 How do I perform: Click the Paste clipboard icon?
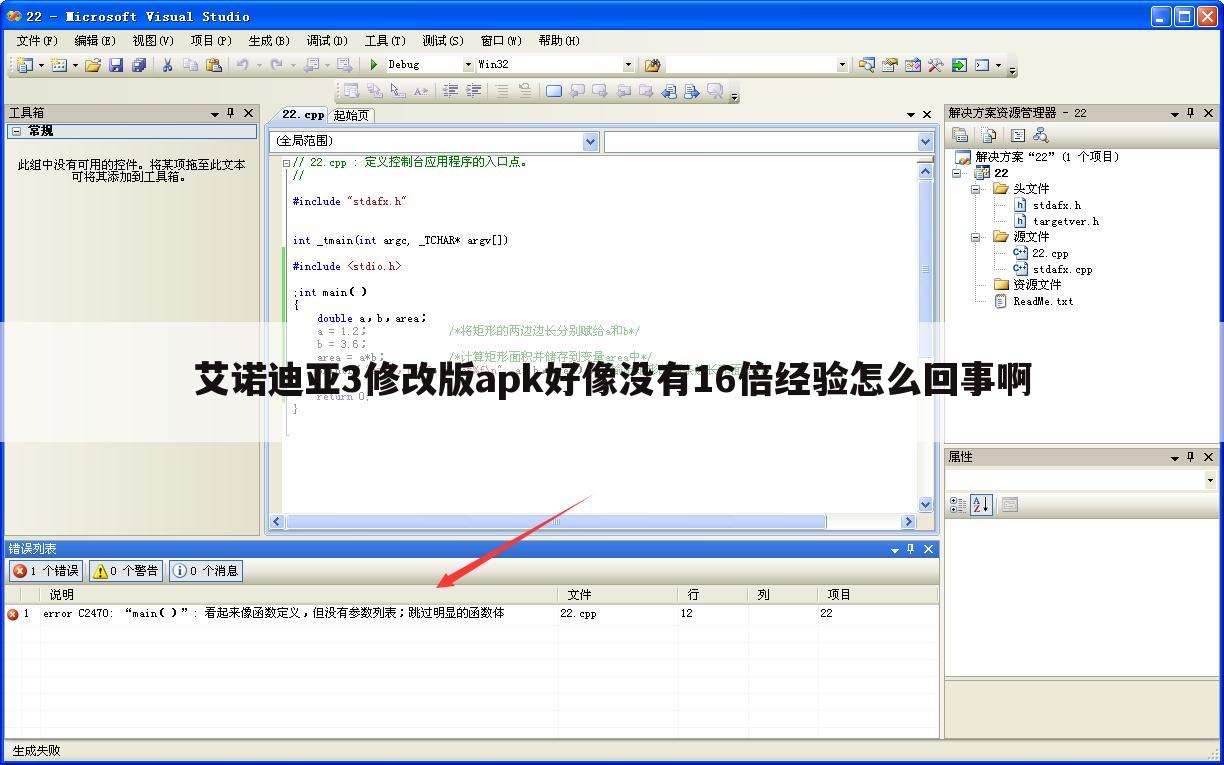213,65
